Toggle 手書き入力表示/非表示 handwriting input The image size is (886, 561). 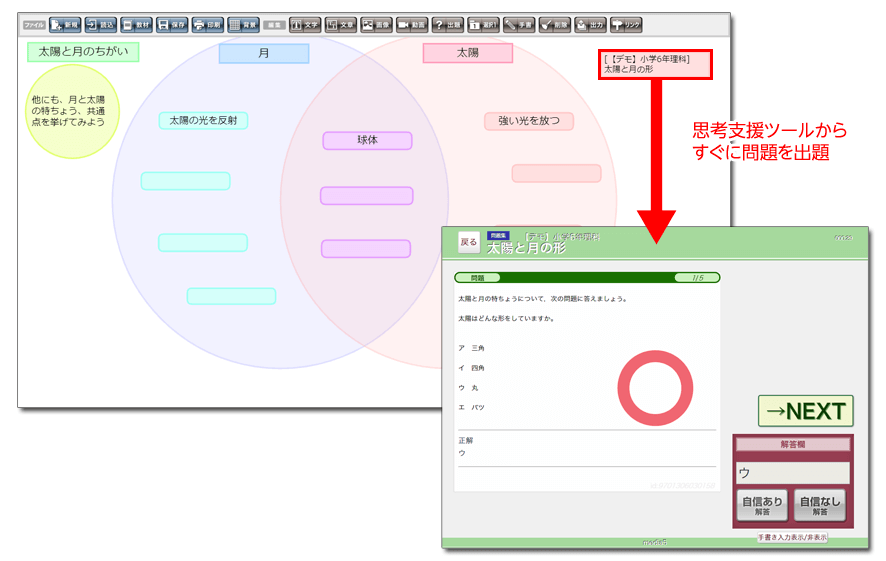[x=792, y=538]
